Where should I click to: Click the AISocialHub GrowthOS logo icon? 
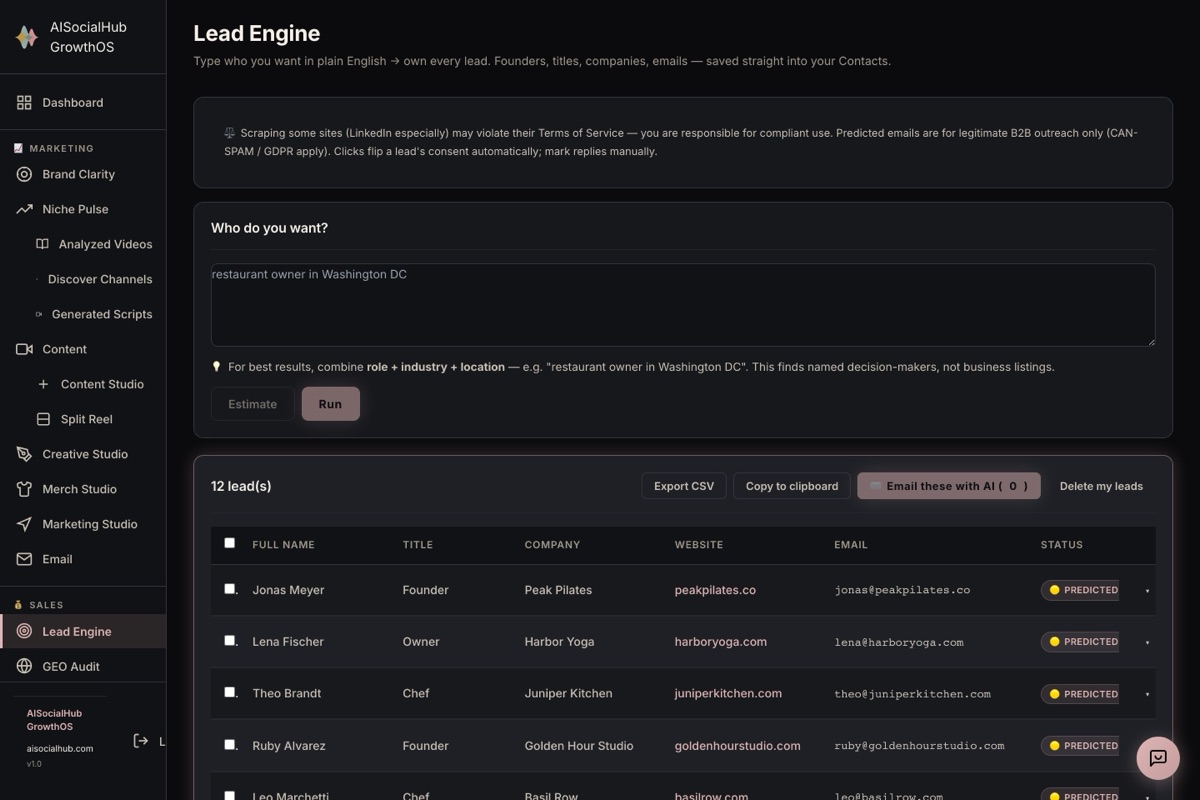[27, 37]
